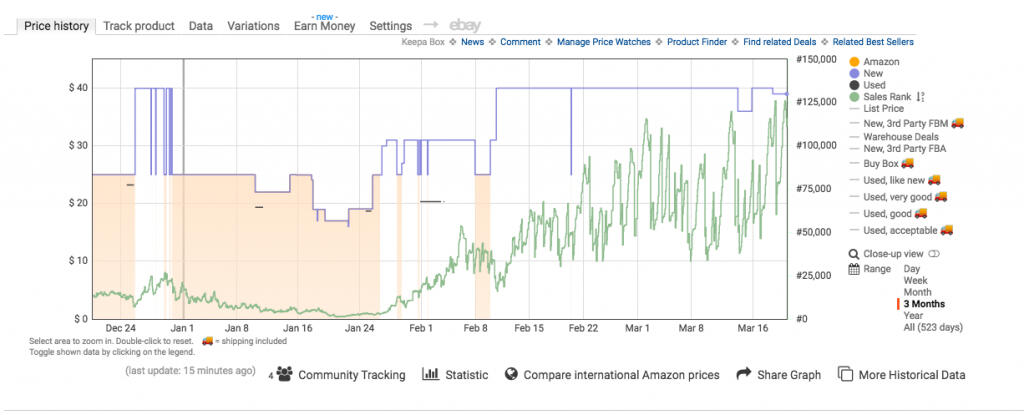
Task: Click the Share Graph arrow icon
Action: coord(743,374)
